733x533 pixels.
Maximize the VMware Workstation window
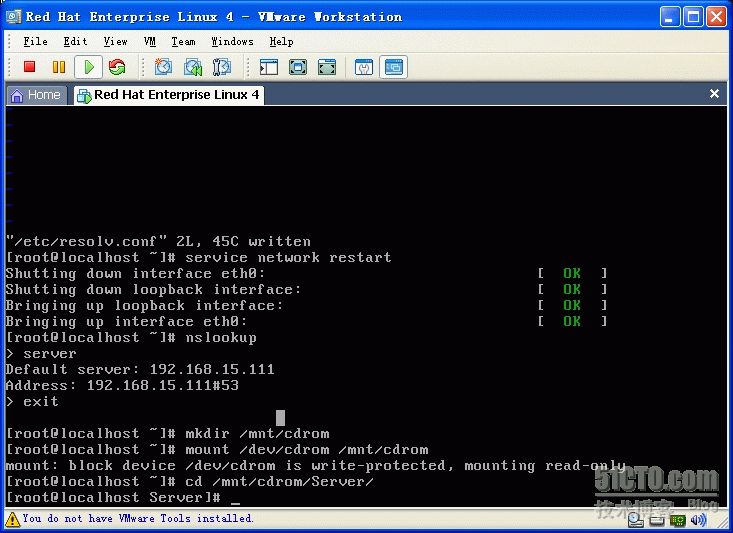[x=693, y=17]
